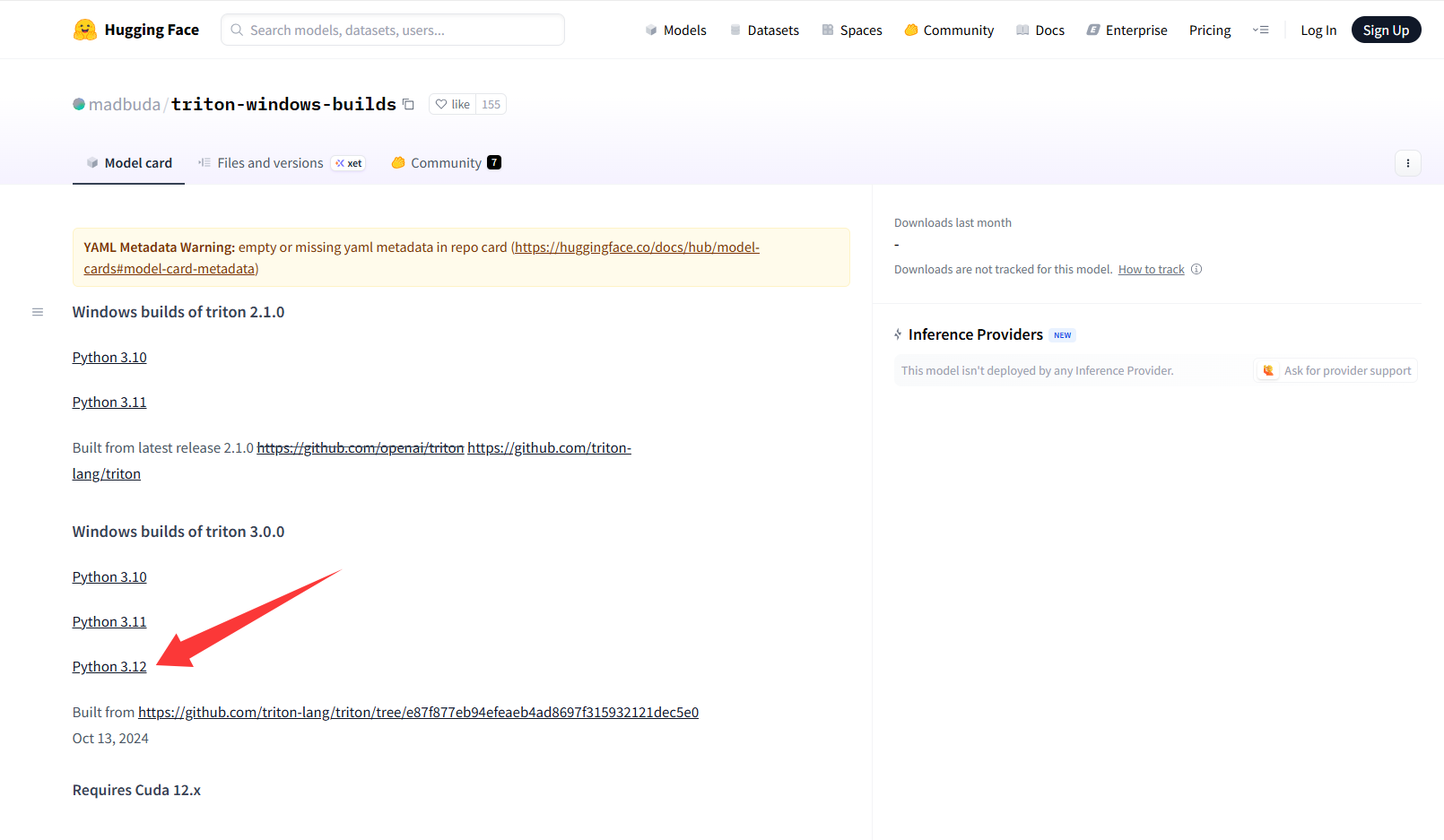Screen dimensions: 1444x840
Task: Open the Python 3.12 build link
Action: (x=109, y=666)
